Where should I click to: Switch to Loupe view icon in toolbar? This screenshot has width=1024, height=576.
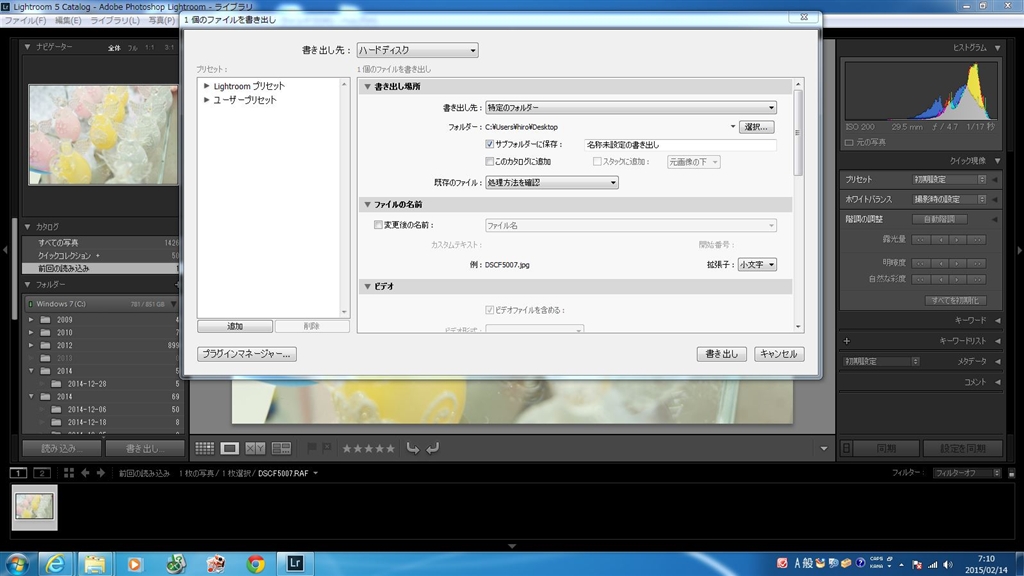tap(229, 448)
